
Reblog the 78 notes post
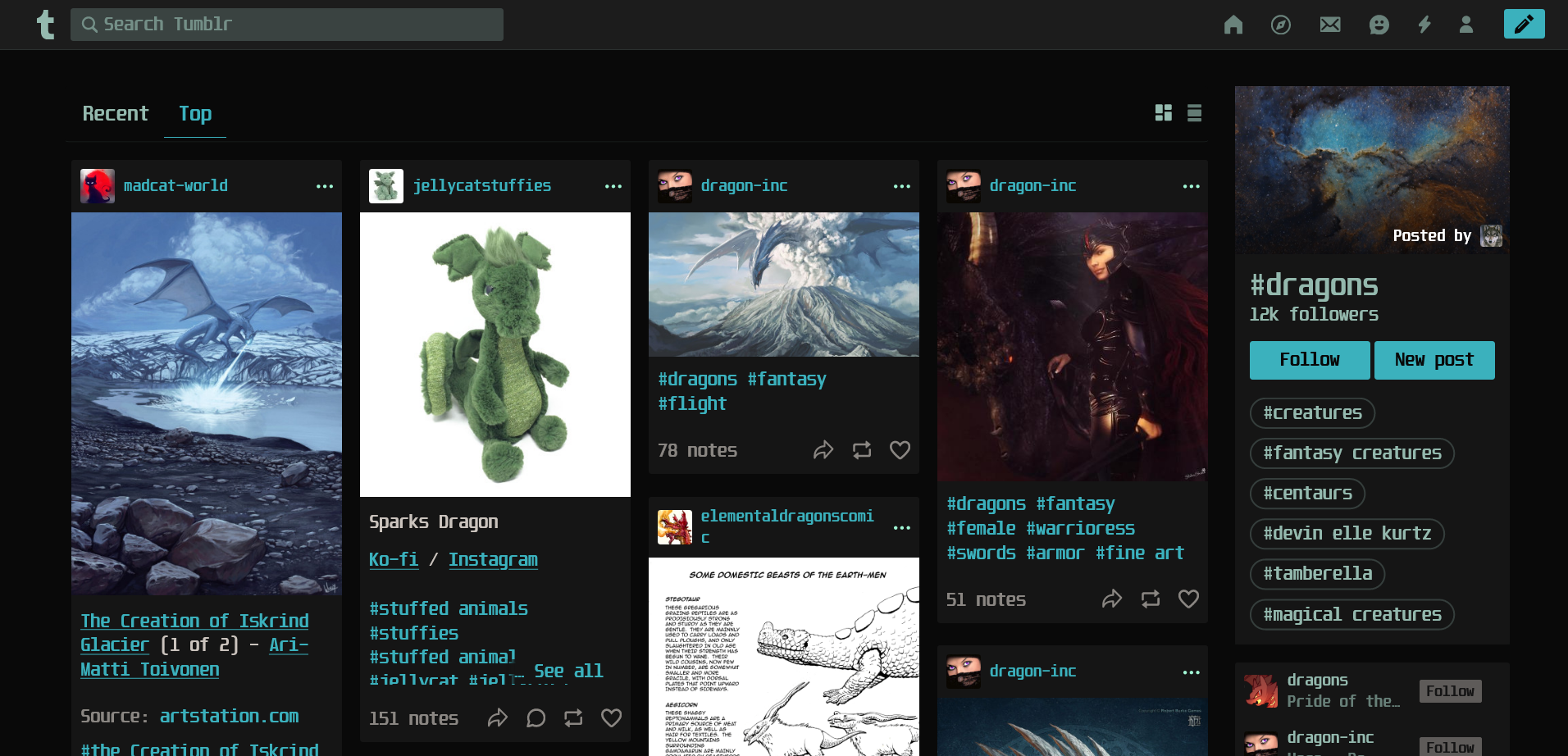tap(862, 450)
